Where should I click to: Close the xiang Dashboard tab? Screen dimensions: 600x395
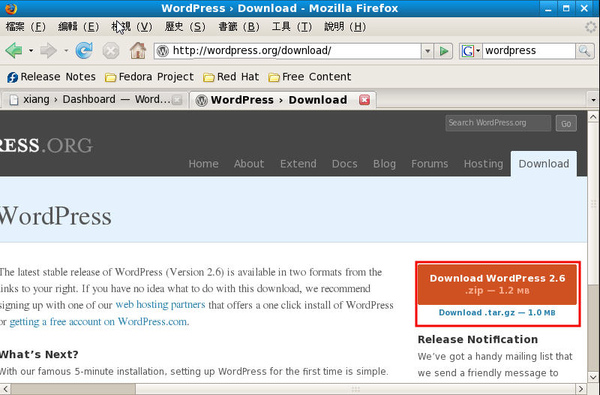[x=177, y=100]
